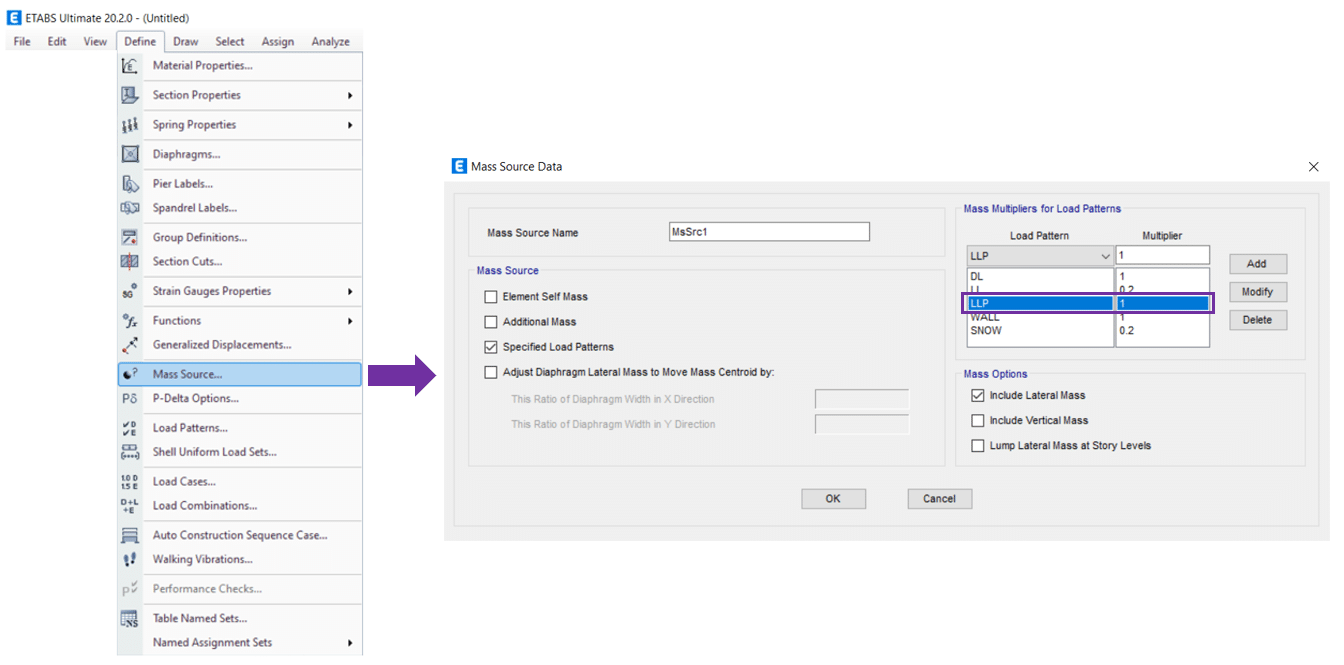This screenshot has width=1344, height=665.
Task: Expand the Functions submenu arrow
Action: (x=350, y=321)
